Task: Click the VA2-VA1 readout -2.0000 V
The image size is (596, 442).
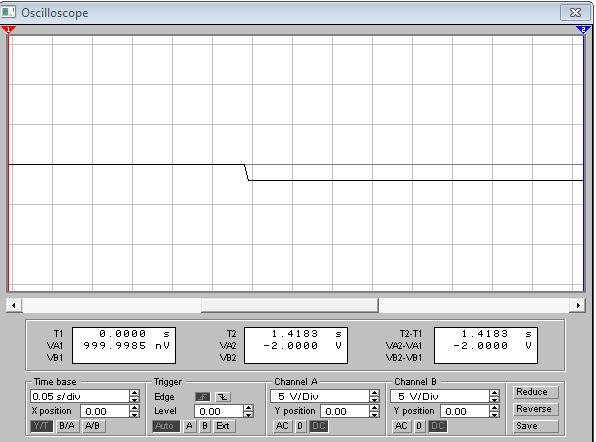Action: pos(493,345)
